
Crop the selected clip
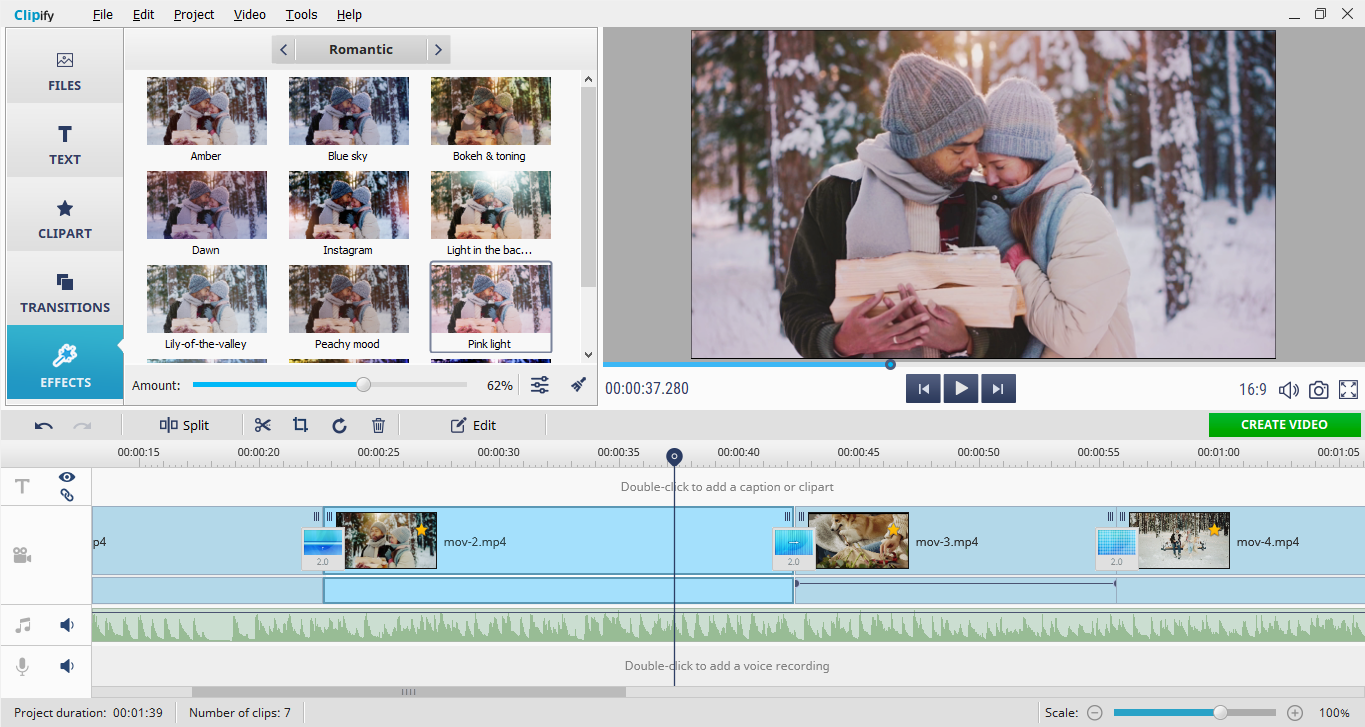pyautogui.click(x=300, y=425)
